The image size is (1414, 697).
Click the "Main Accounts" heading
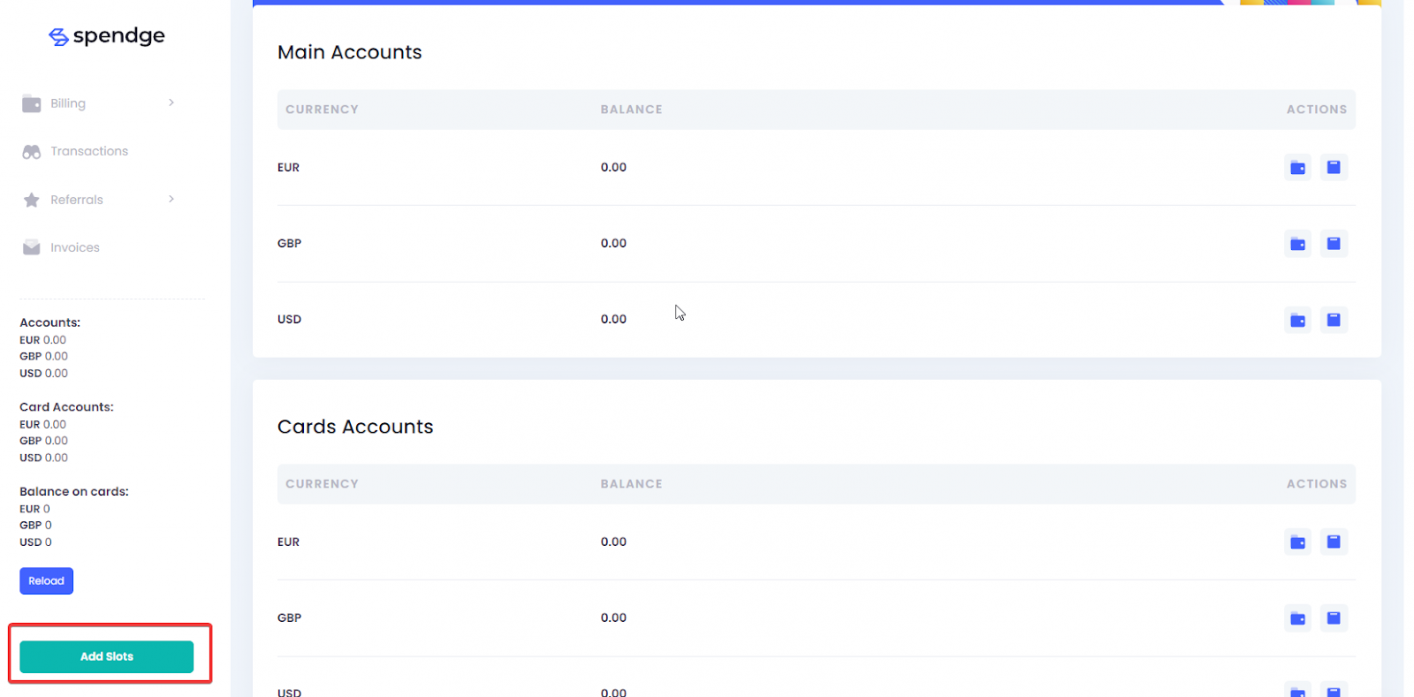[x=350, y=52]
